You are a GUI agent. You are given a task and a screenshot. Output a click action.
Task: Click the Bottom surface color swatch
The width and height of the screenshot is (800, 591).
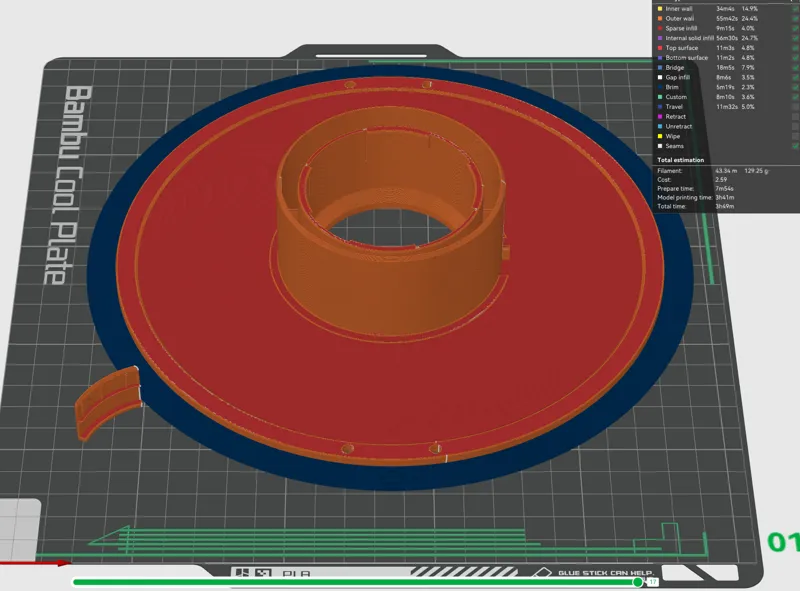660,58
